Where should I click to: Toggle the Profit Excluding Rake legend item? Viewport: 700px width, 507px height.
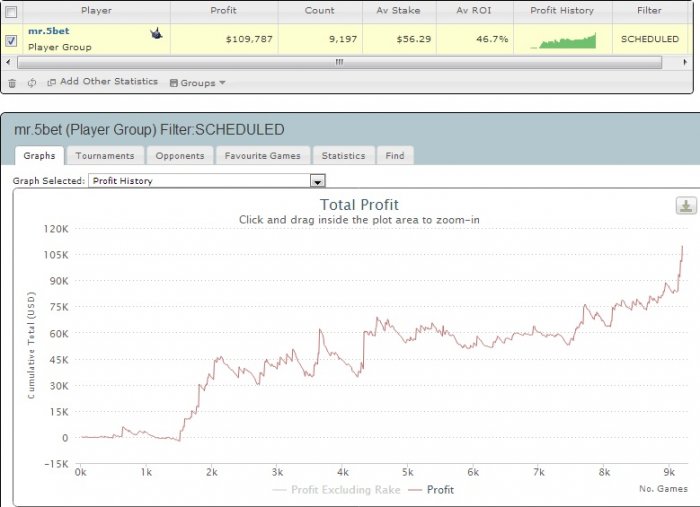[x=337, y=490]
